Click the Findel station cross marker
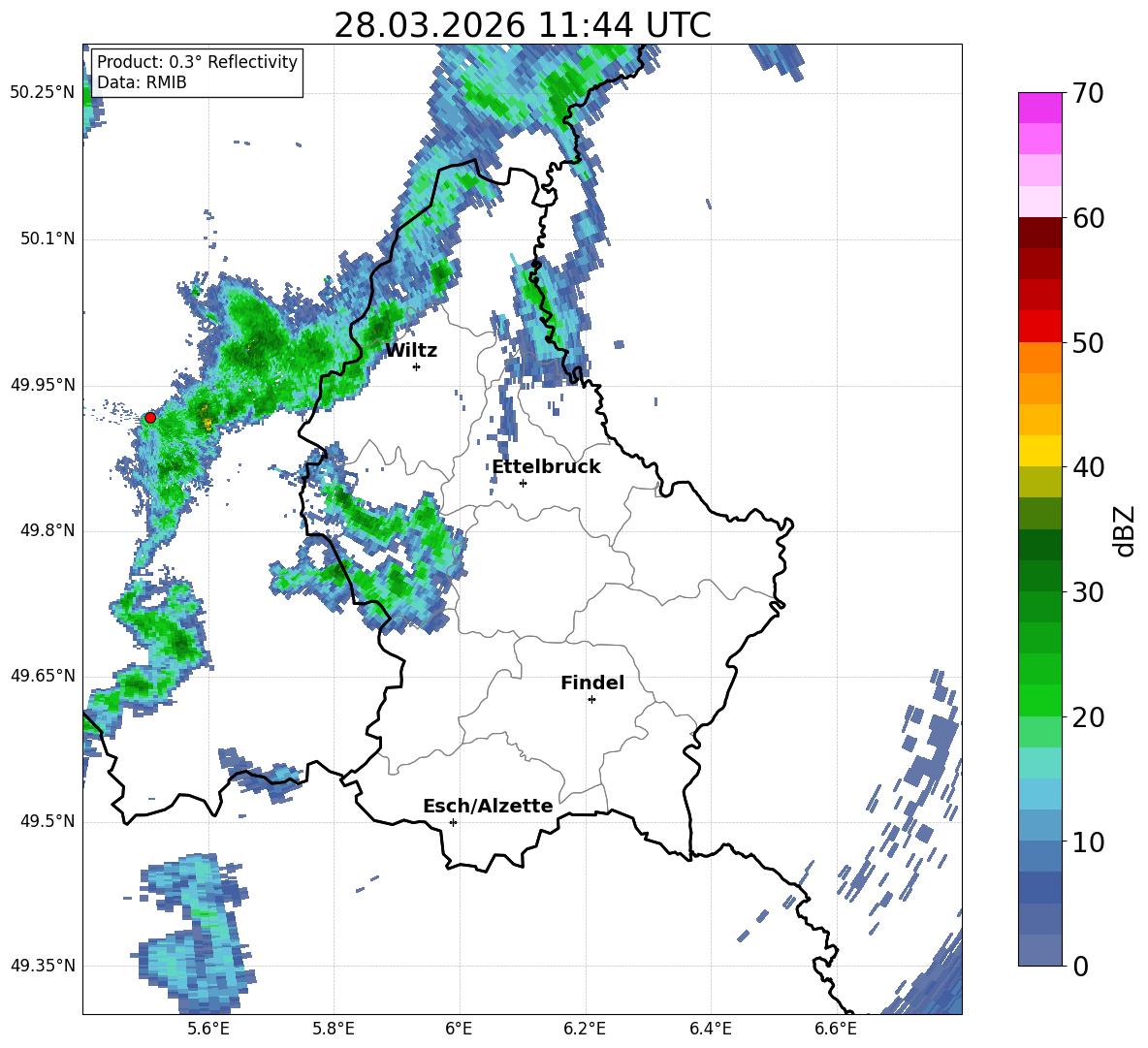 591,700
